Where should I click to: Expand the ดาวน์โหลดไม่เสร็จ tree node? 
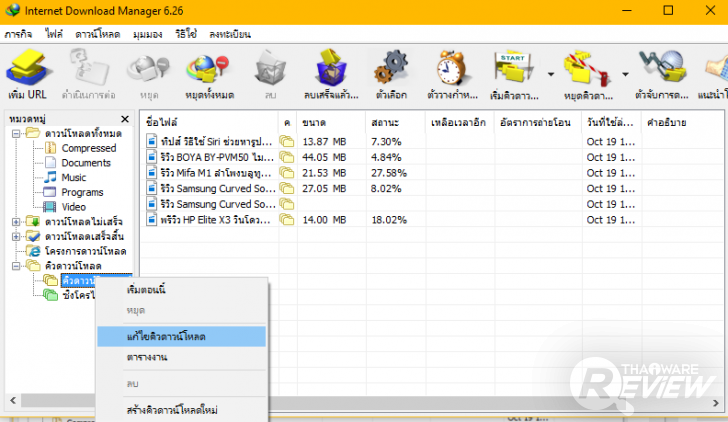(x=16, y=222)
